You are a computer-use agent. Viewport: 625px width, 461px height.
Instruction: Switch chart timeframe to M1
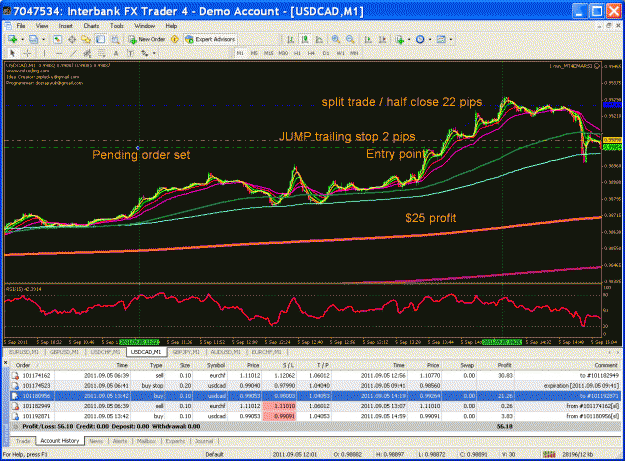(240, 53)
